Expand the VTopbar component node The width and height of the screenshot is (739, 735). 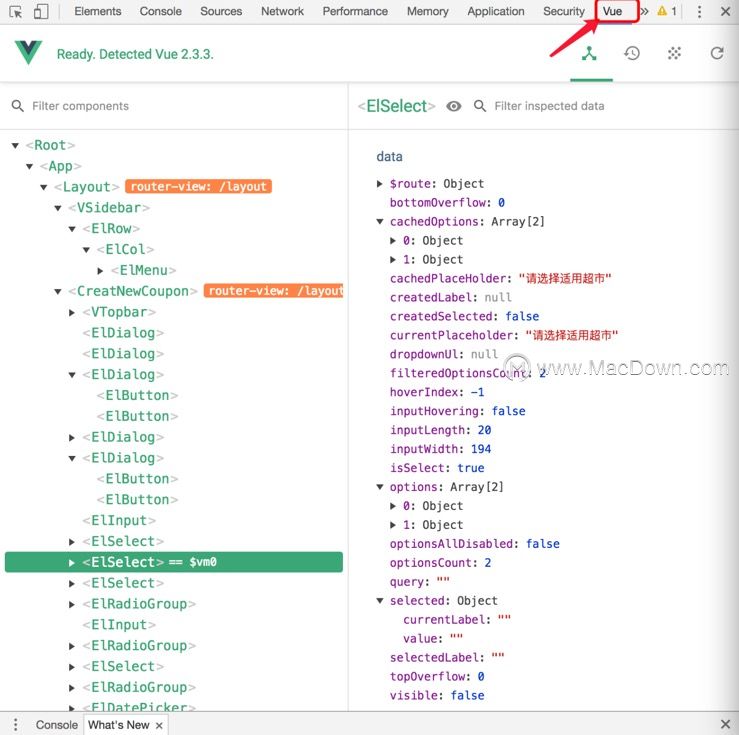pos(72,312)
